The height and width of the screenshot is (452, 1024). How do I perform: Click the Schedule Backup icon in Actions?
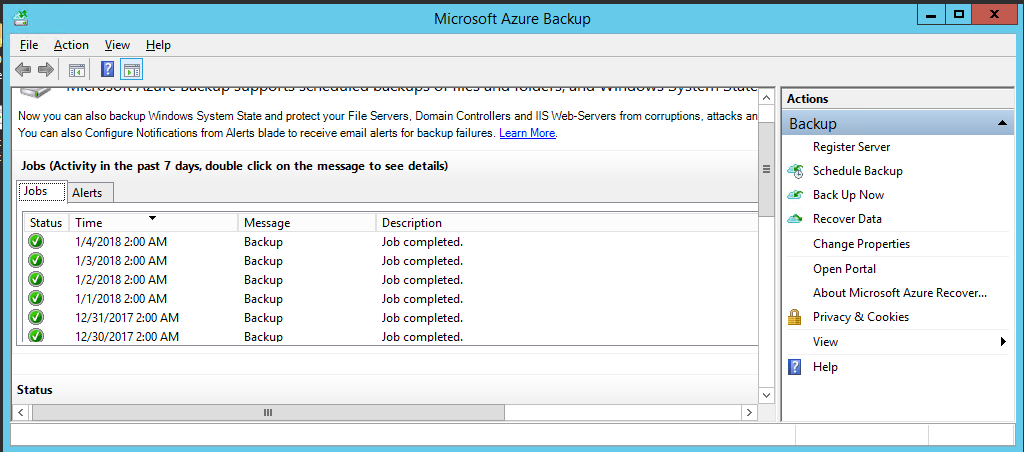pyautogui.click(x=795, y=171)
